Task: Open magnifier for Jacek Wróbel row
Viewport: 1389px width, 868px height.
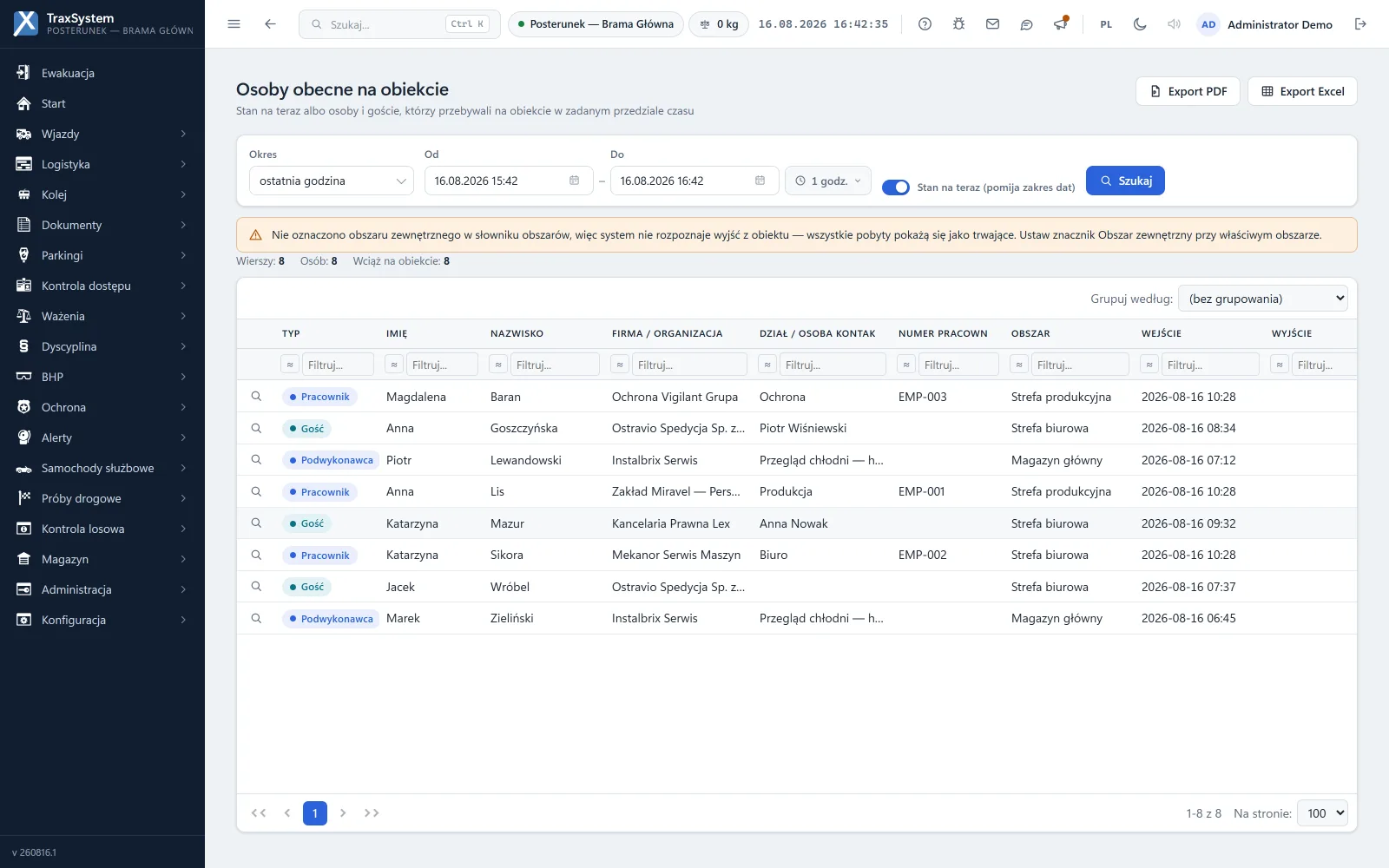Action: (x=256, y=587)
